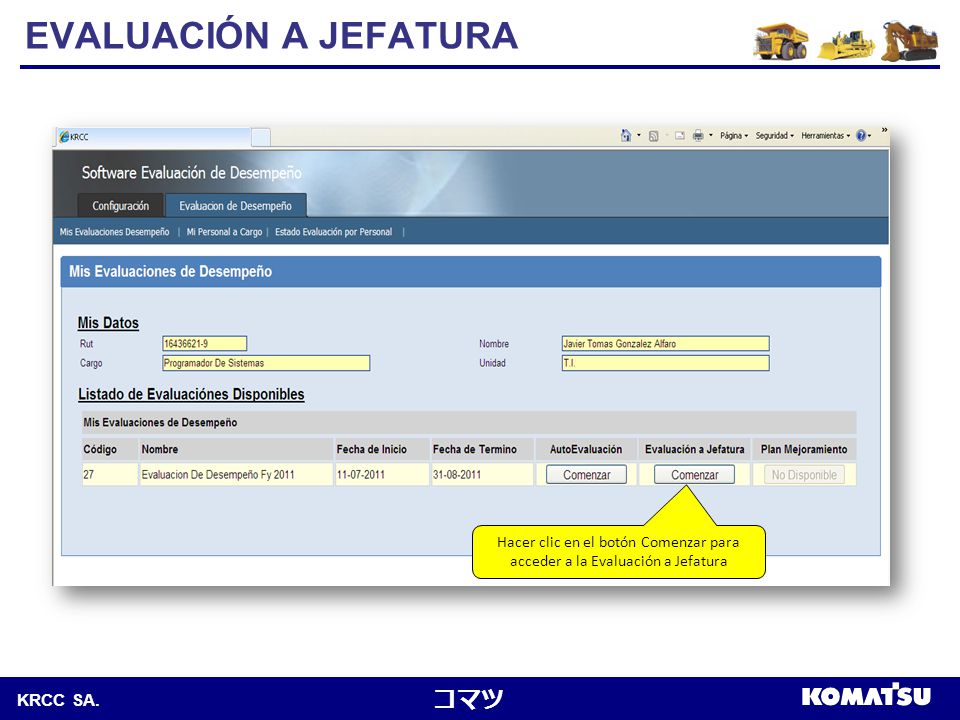Click Comenzar button under Evaluación a Jefatura
Viewport: 960px width, 720px height.
pyautogui.click(x=694, y=474)
